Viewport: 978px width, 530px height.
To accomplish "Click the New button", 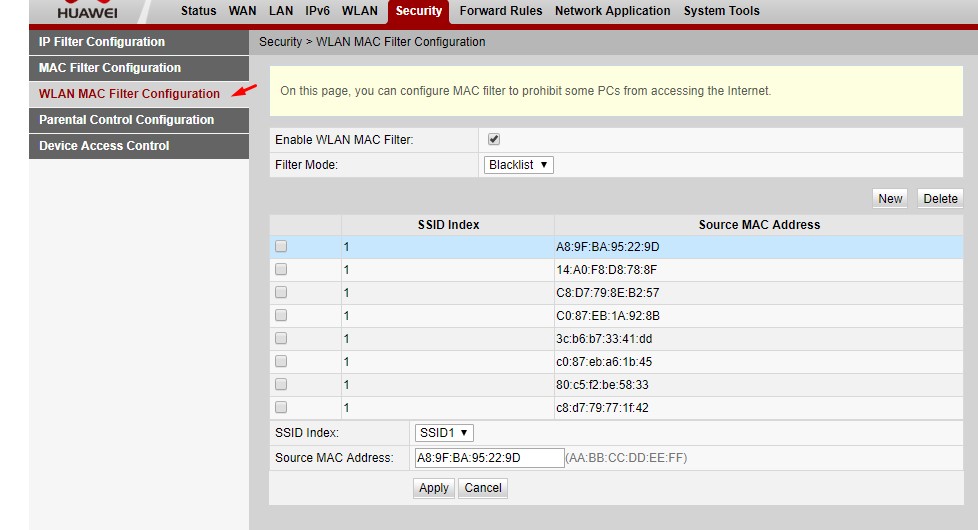I will click(890, 198).
